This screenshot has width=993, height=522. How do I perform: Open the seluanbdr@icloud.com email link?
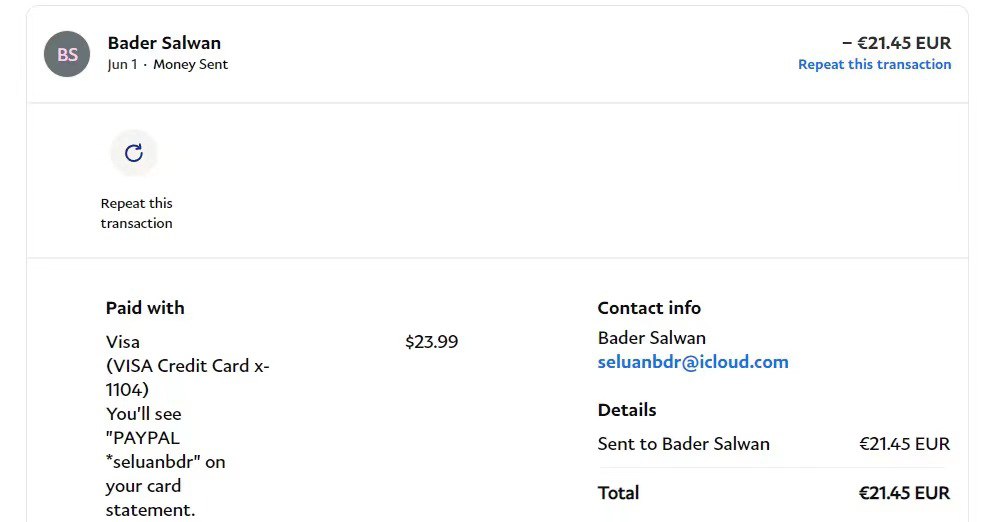(x=692, y=362)
